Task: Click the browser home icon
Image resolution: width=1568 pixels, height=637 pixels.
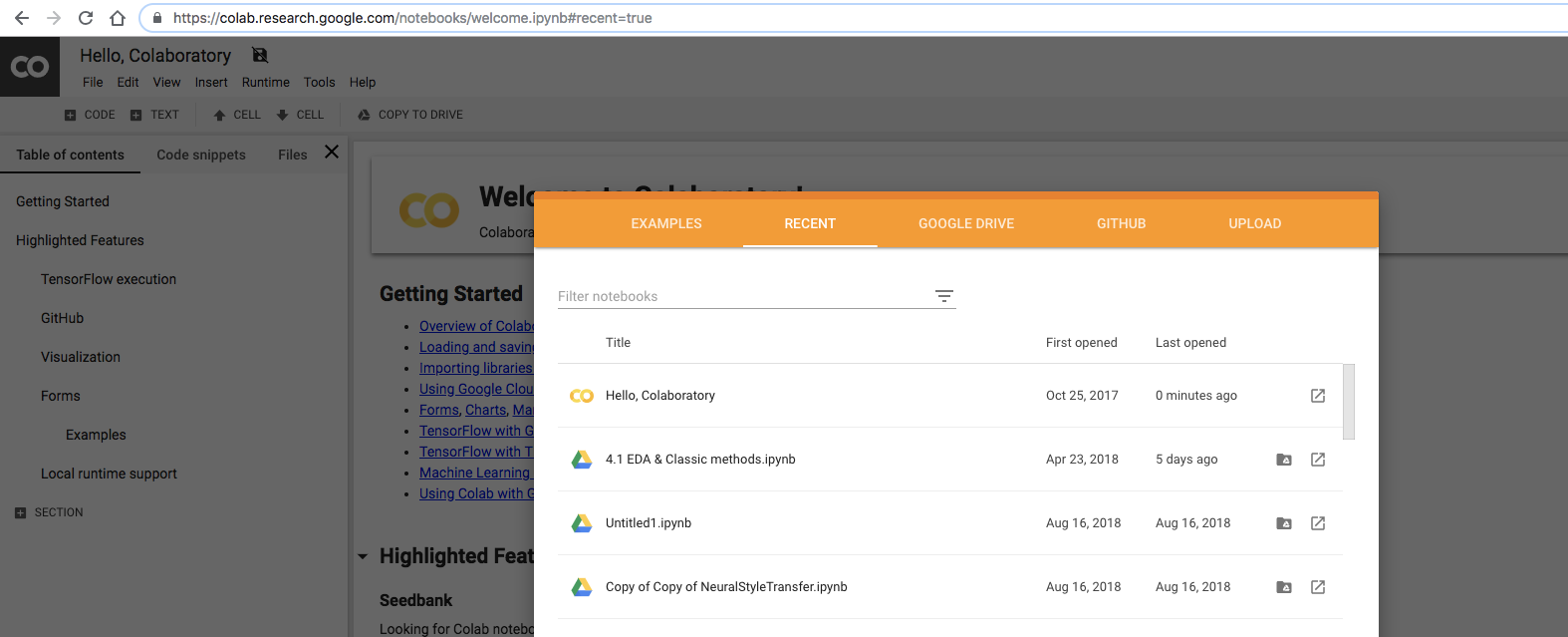Action: tap(118, 18)
